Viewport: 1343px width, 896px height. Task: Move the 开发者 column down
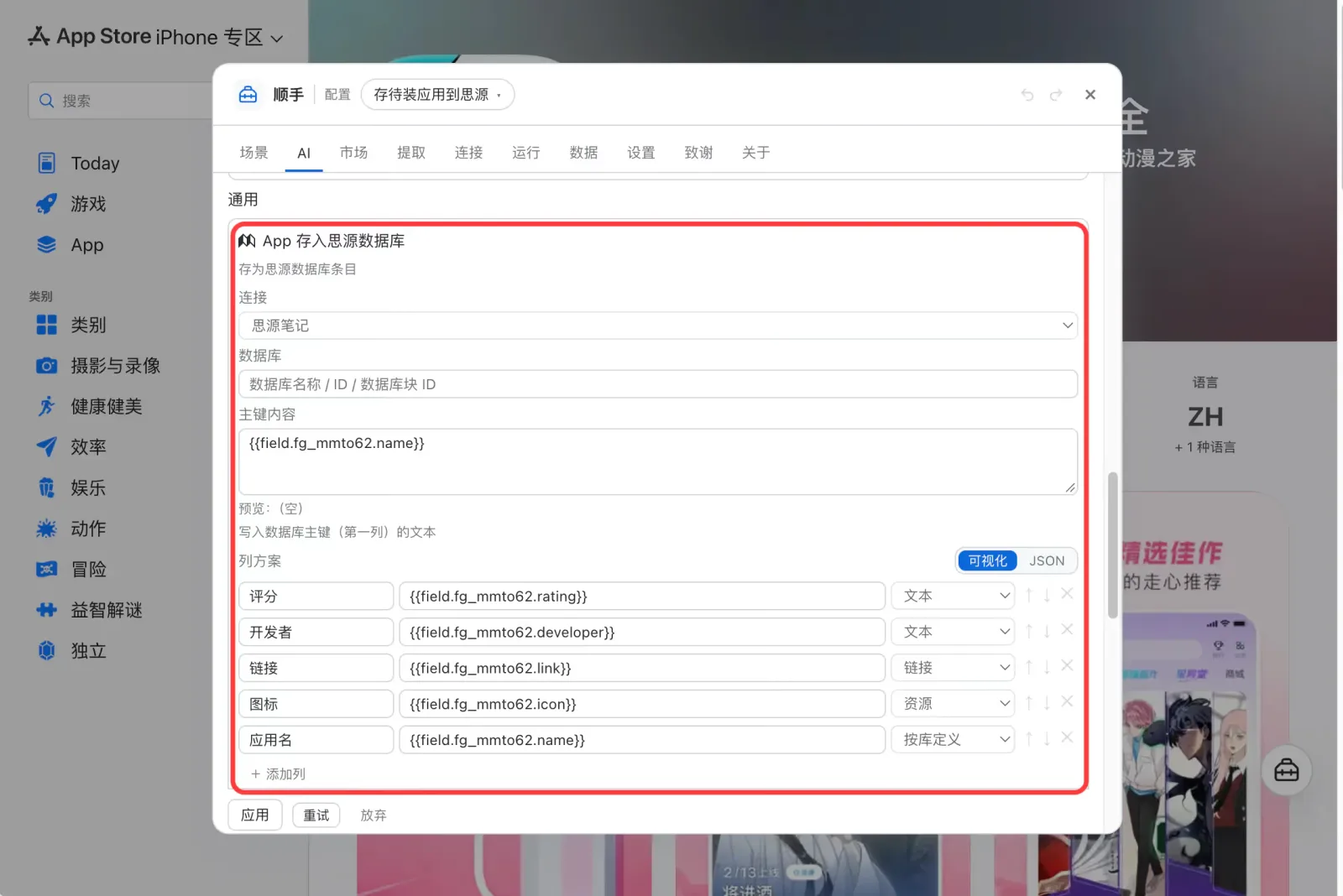tap(1047, 631)
